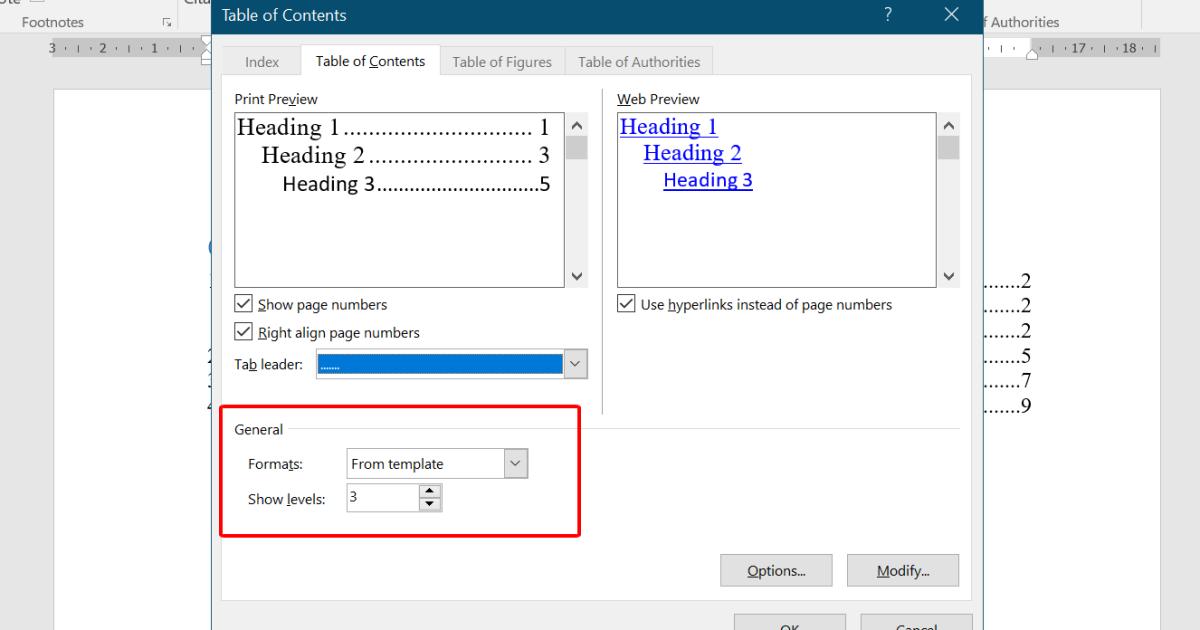Click Heading 3 link in Web Preview
Screen dimensions: 1200x630
click(x=708, y=180)
